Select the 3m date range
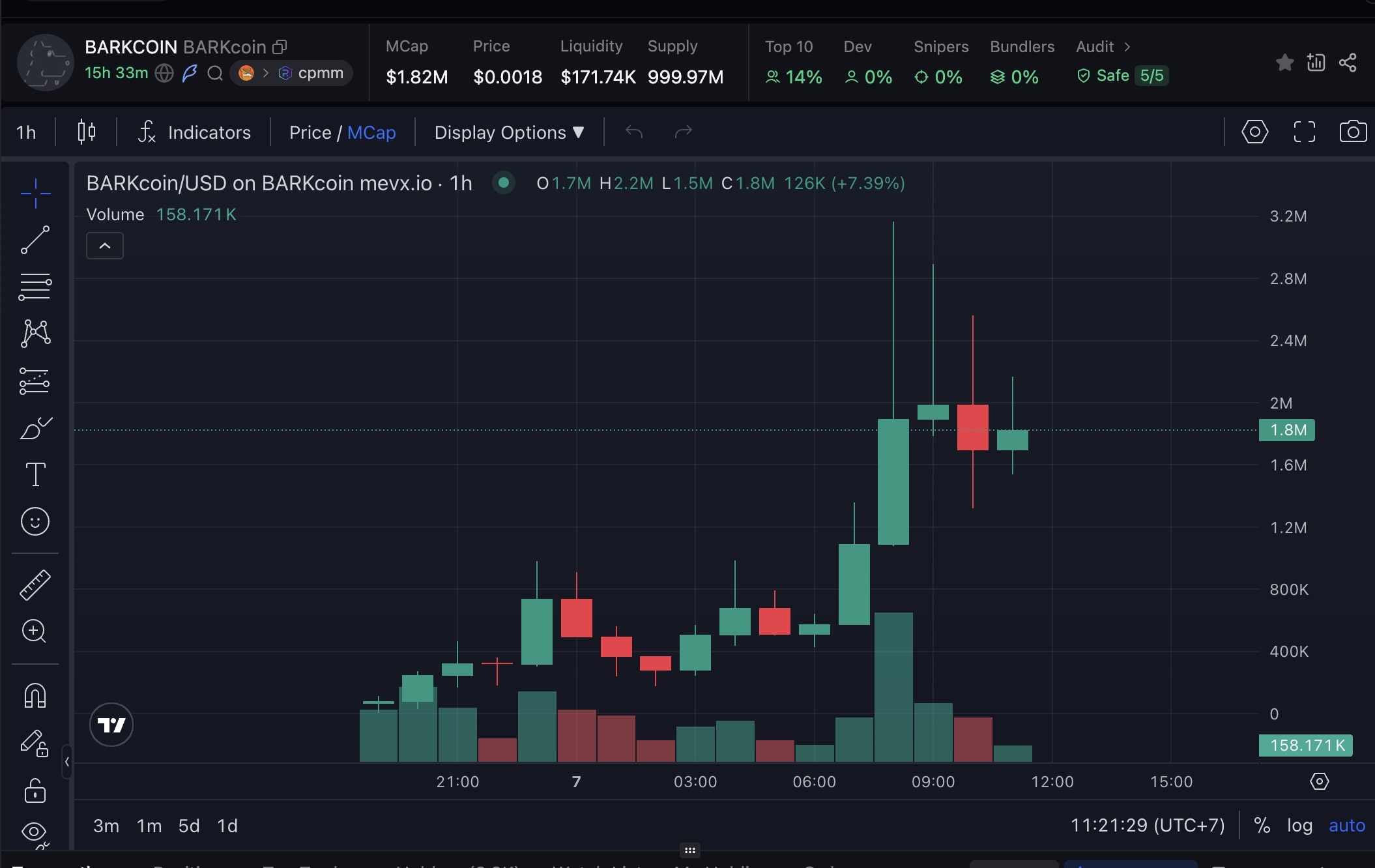 106,826
